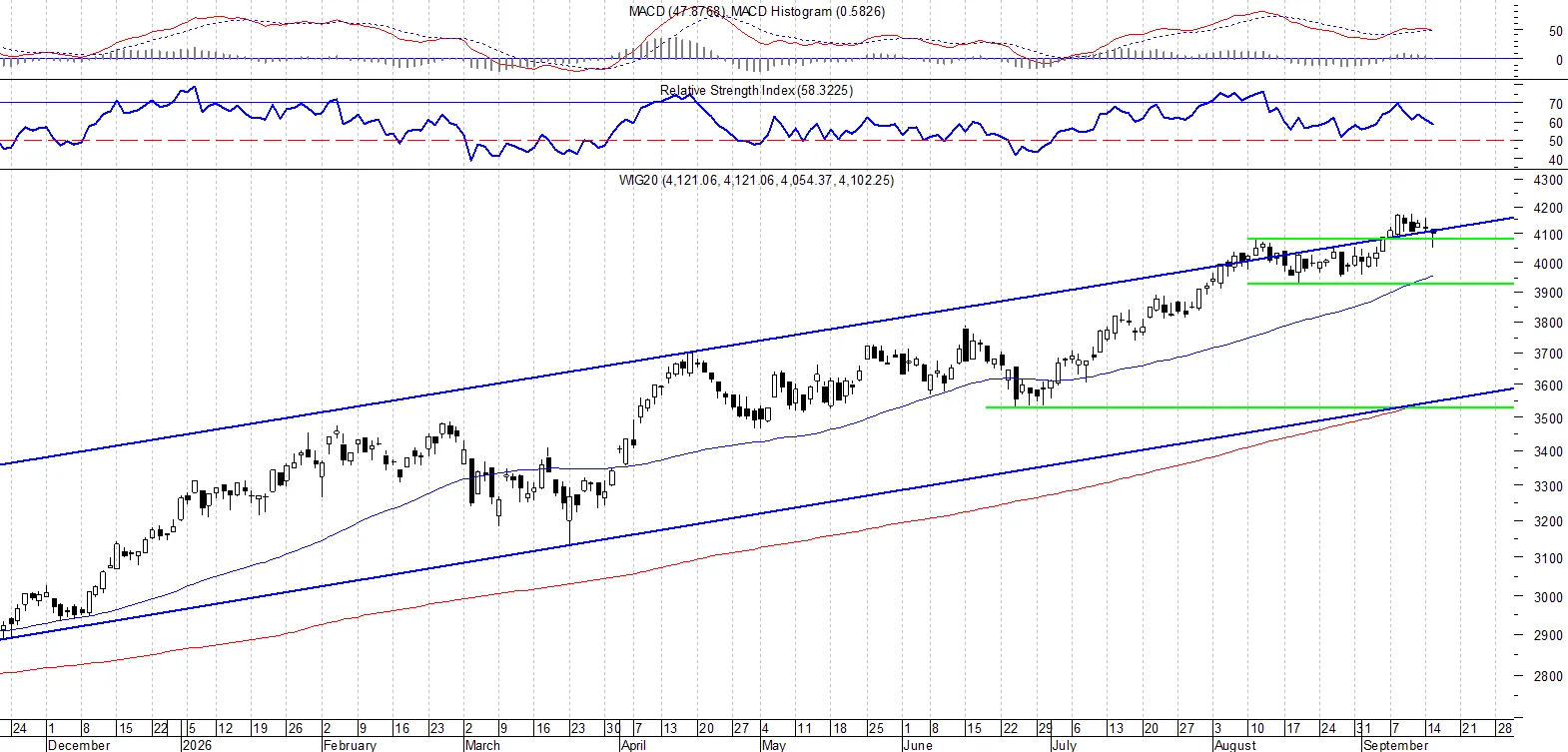Select the 3200 price axis label
This screenshot has height=752, width=1568.
pos(1548,521)
